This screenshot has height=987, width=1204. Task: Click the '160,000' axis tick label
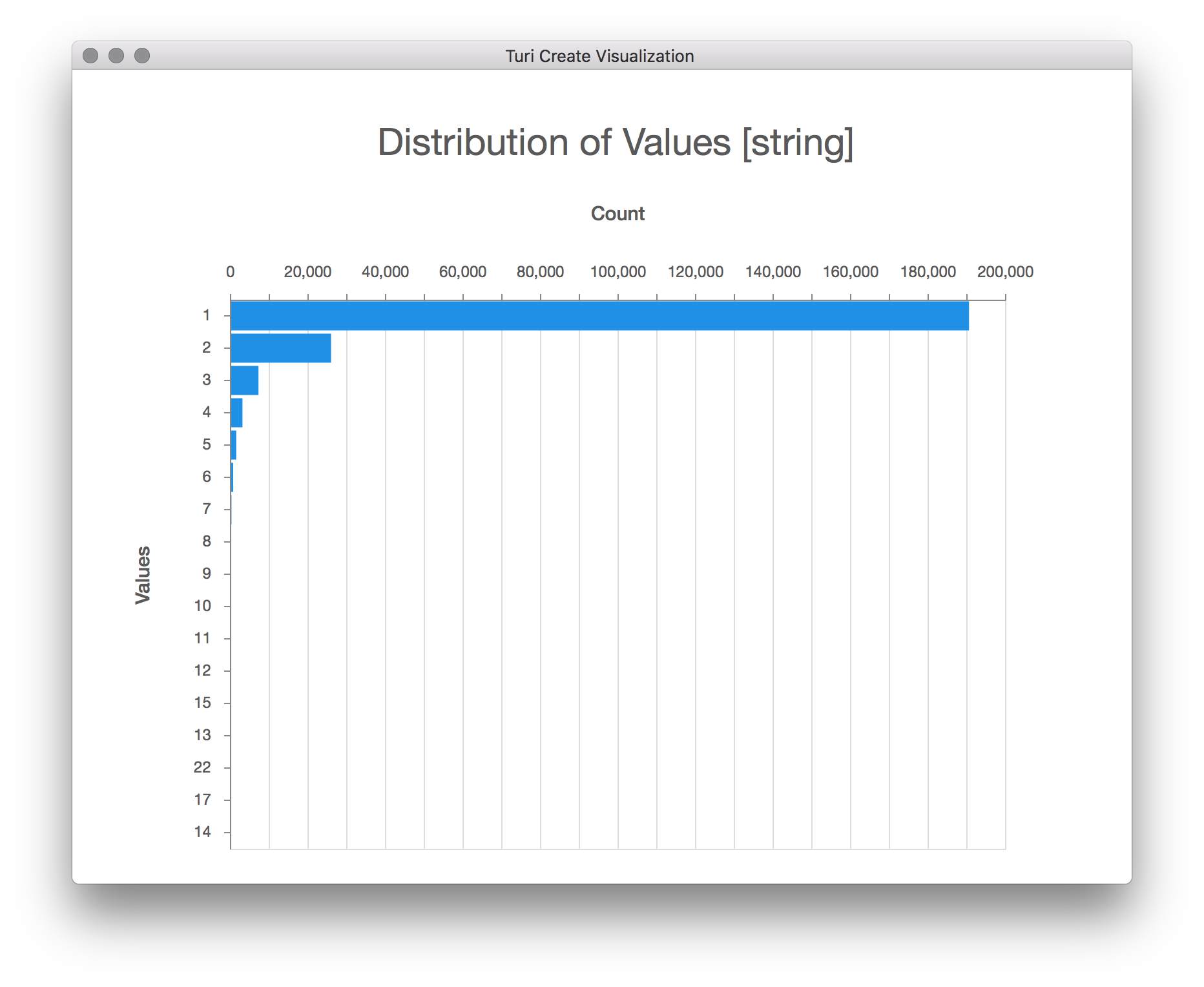851,272
